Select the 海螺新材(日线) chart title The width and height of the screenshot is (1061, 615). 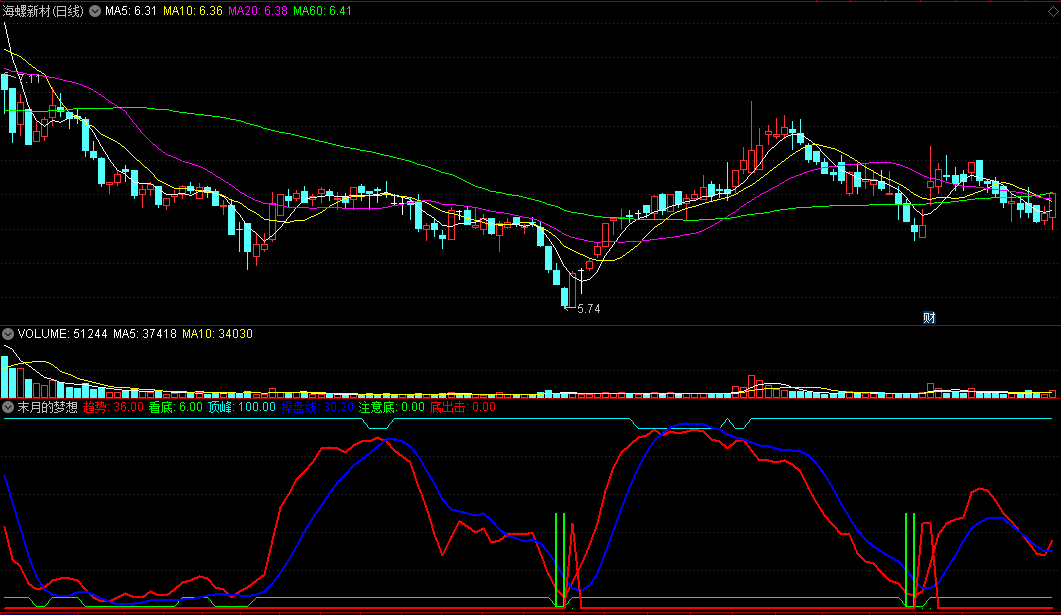point(43,11)
